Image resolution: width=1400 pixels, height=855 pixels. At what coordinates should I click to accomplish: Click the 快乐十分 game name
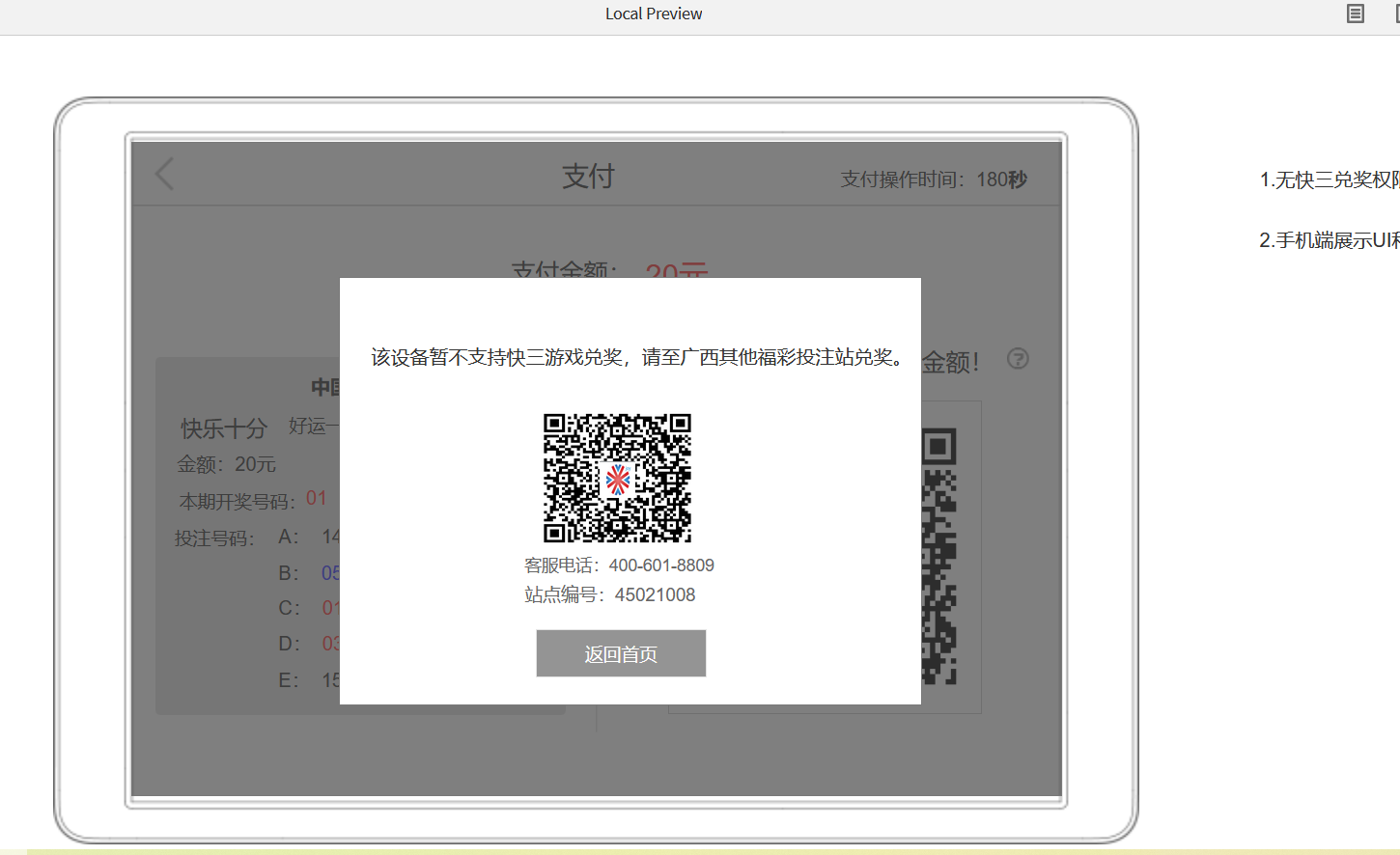click(224, 428)
